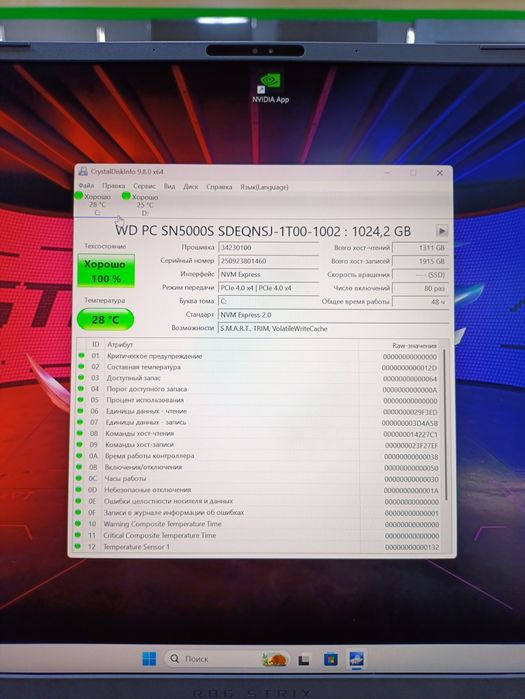The height and width of the screenshot is (699, 525).
Task: Click the next disk arrow button
Action: [x=442, y=230]
